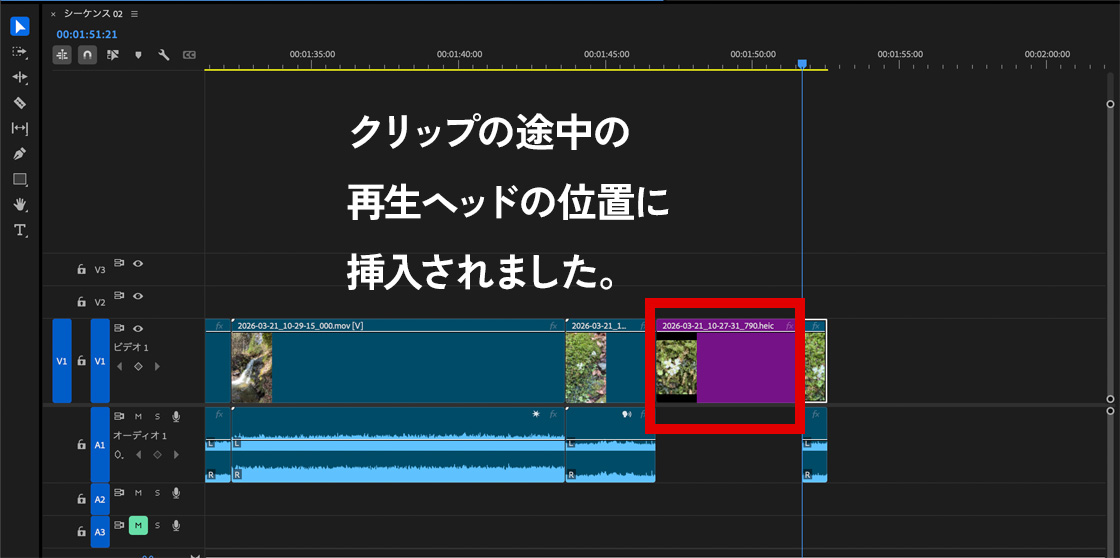The image size is (1120, 558).
Task: Toggle lock on track V2
Action: 81,302
